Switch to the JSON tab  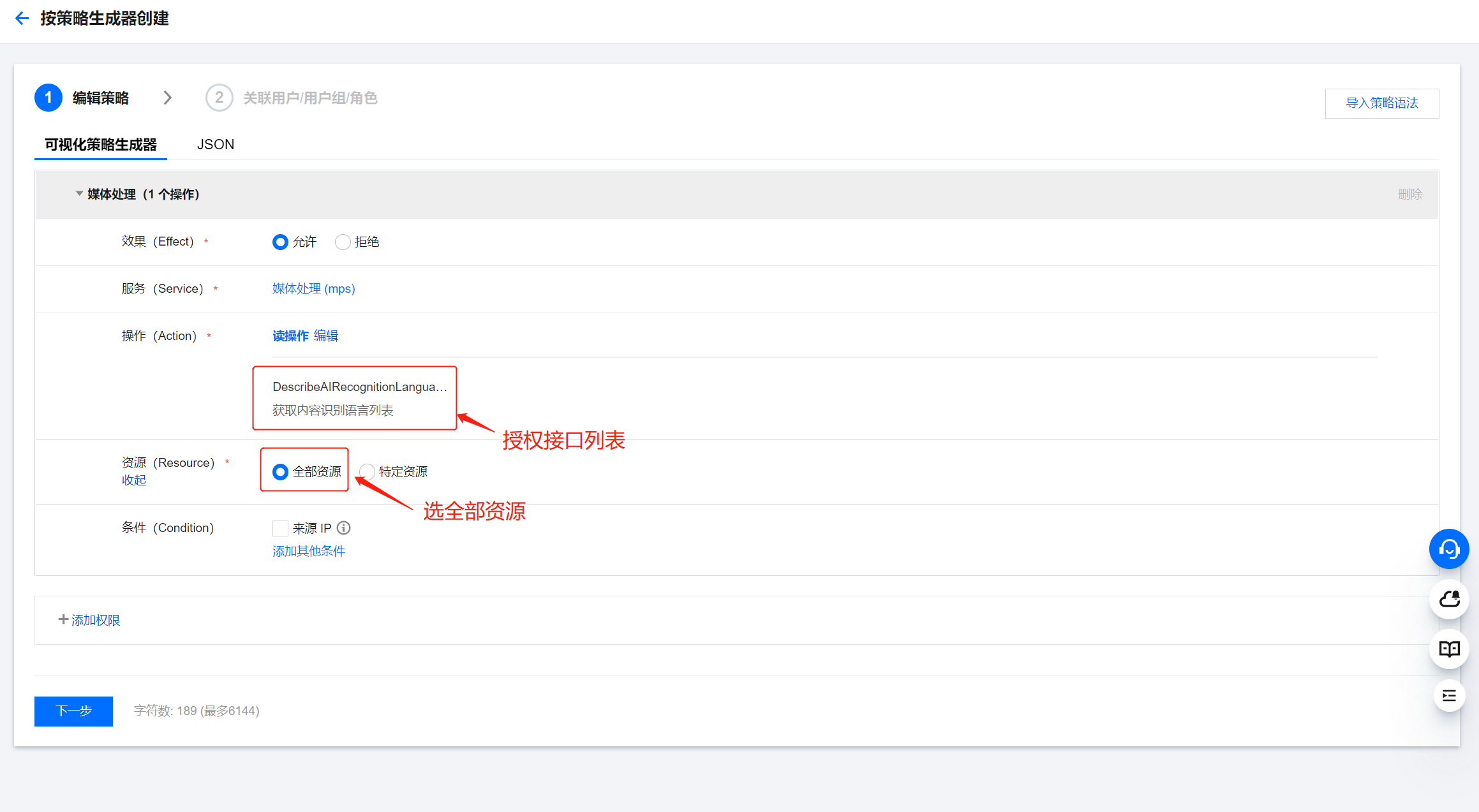[216, 145]
